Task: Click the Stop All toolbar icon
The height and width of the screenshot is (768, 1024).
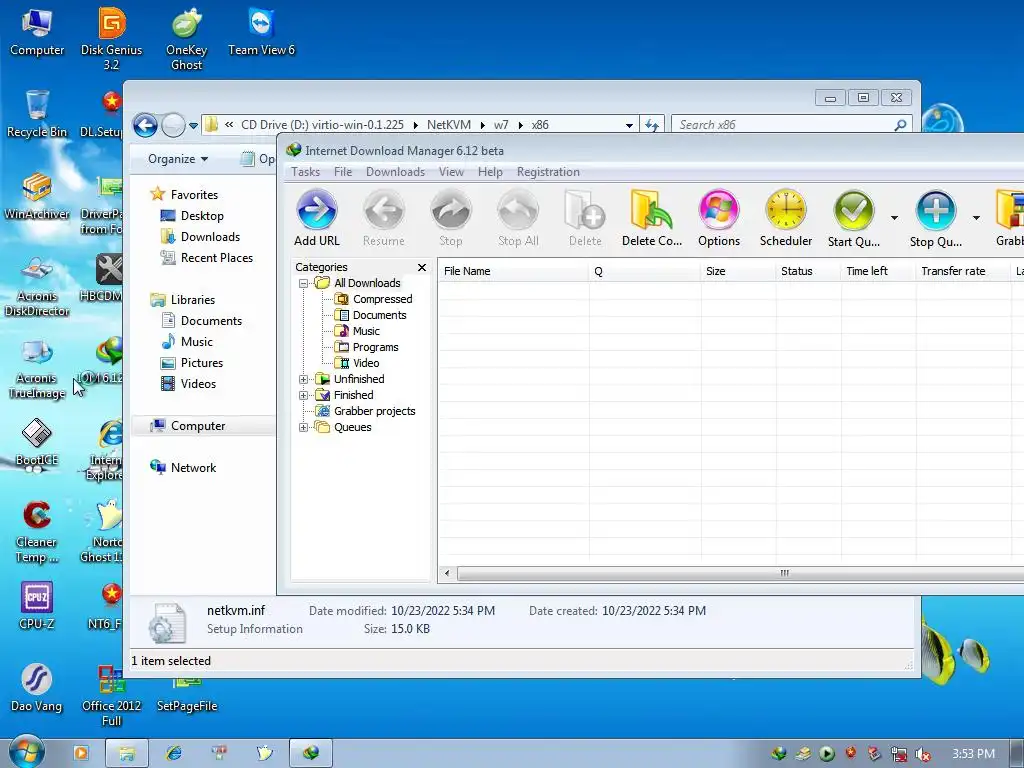Action: point(518,218)
